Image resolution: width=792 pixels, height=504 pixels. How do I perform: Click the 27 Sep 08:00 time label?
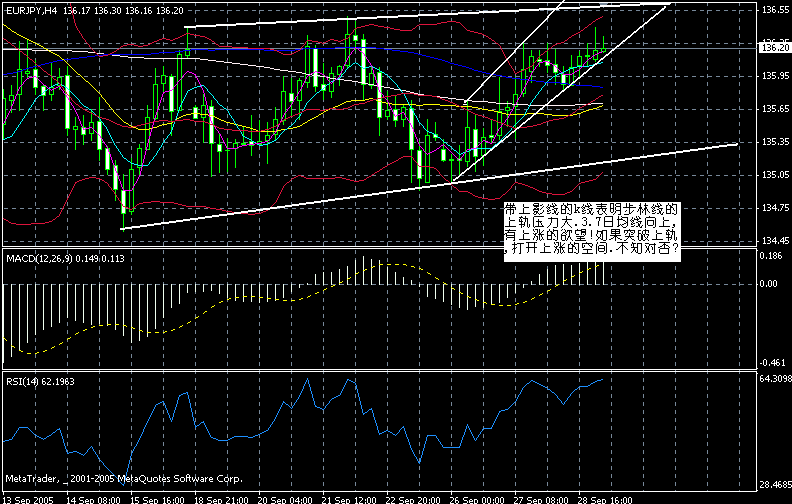coord(540,500)
